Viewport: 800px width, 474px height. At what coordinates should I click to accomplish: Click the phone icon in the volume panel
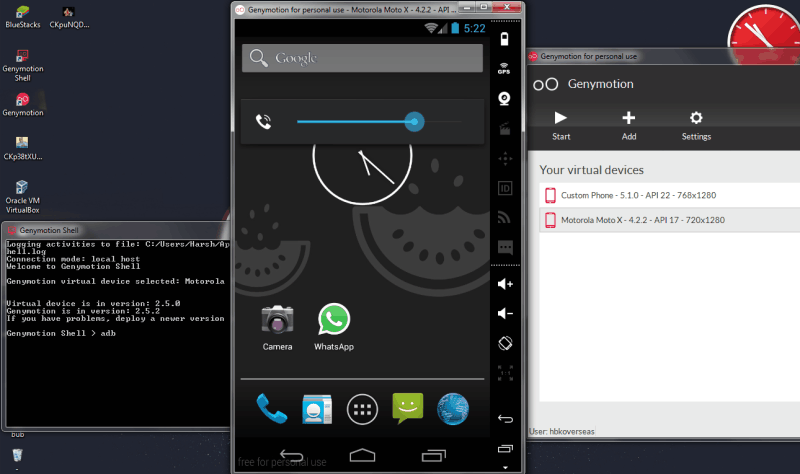[263, 121]
